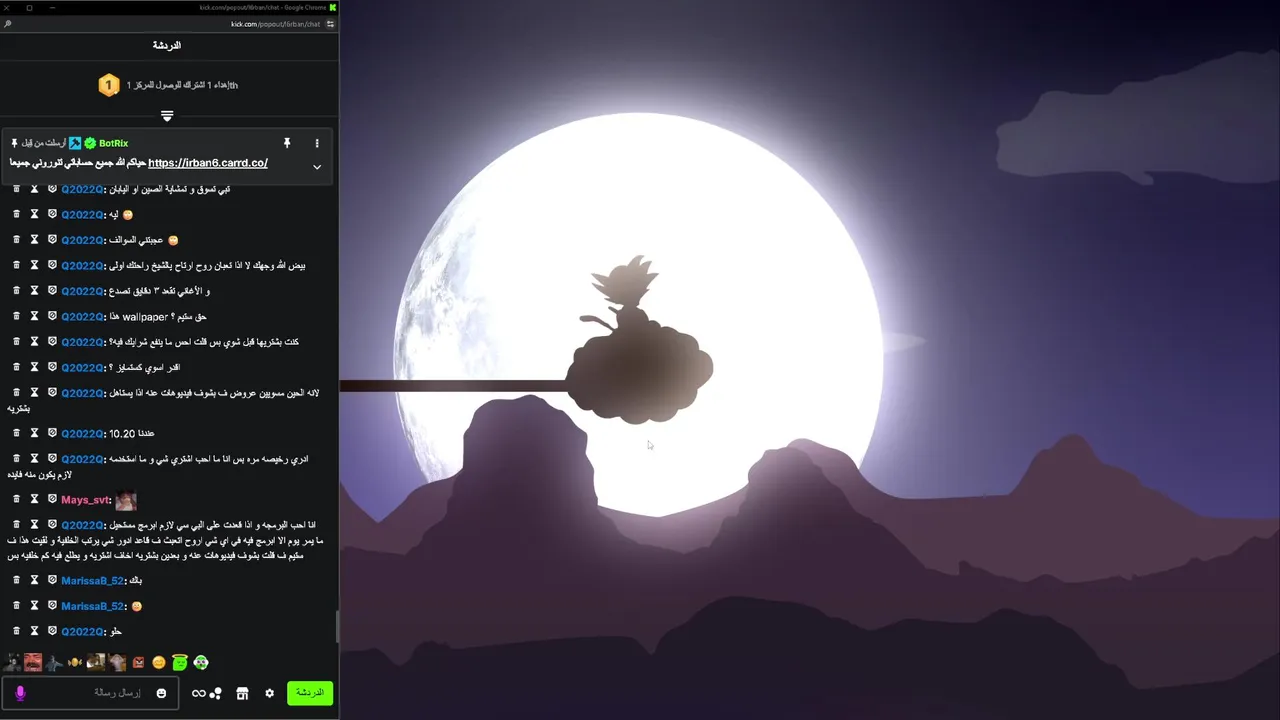Click the emote image in Mays_svt message
The width and height of the screenshot is (1280, 720).
pyautogui.click(x=126, y=500)
